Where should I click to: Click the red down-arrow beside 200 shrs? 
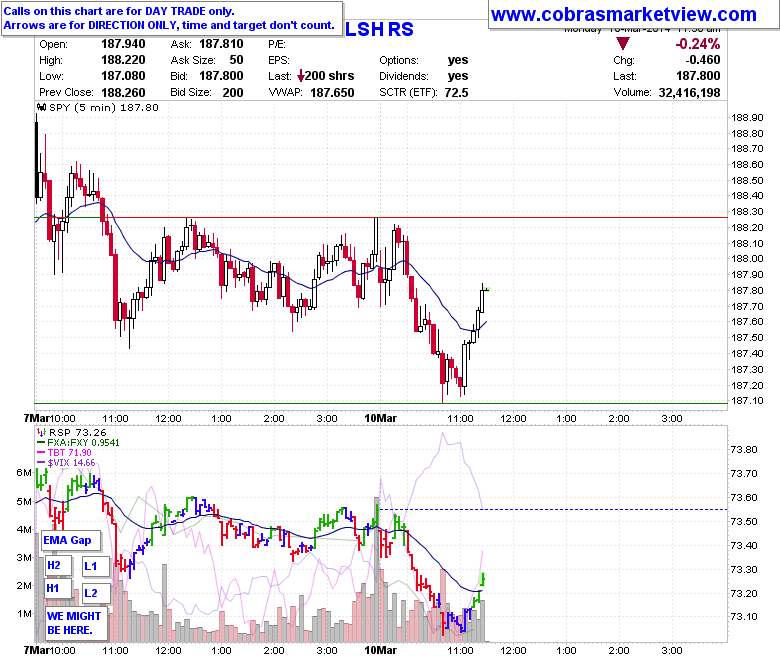pyautogui.click(x=300, y=76)
